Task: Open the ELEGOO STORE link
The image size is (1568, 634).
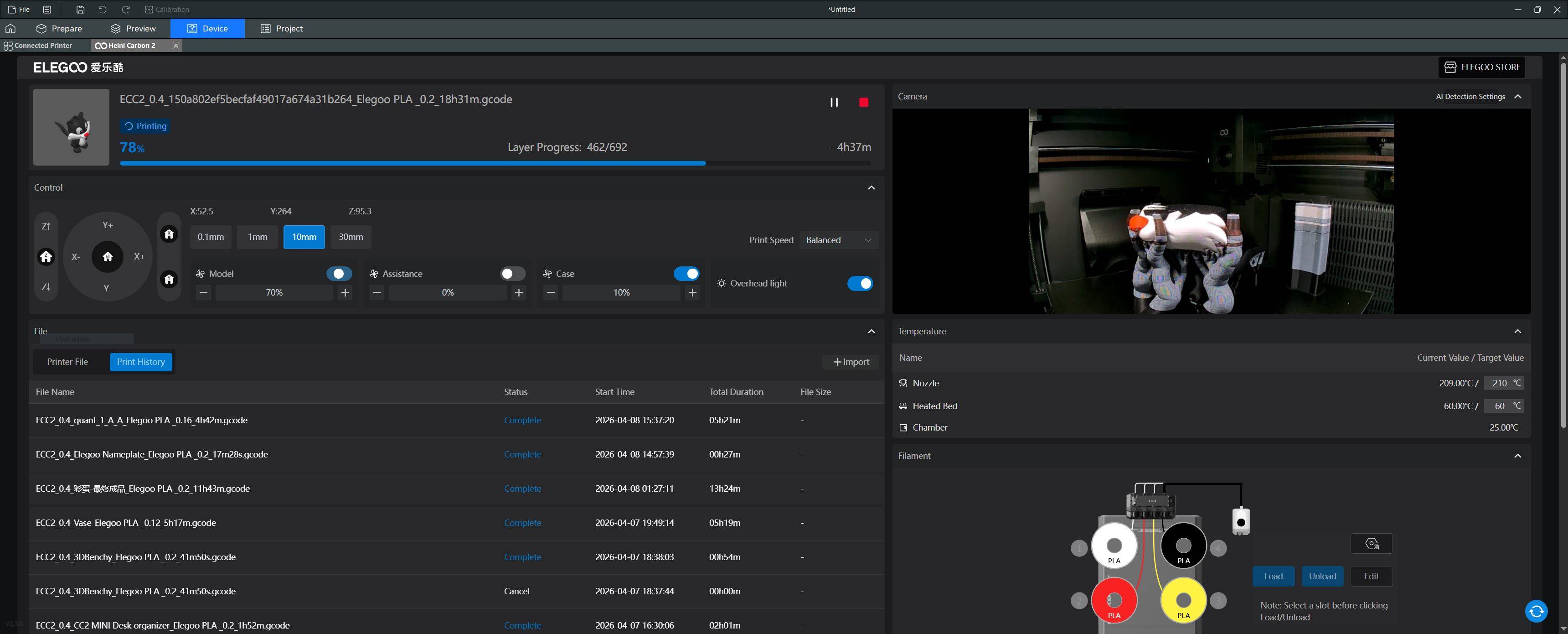Action: (1482, 67)
